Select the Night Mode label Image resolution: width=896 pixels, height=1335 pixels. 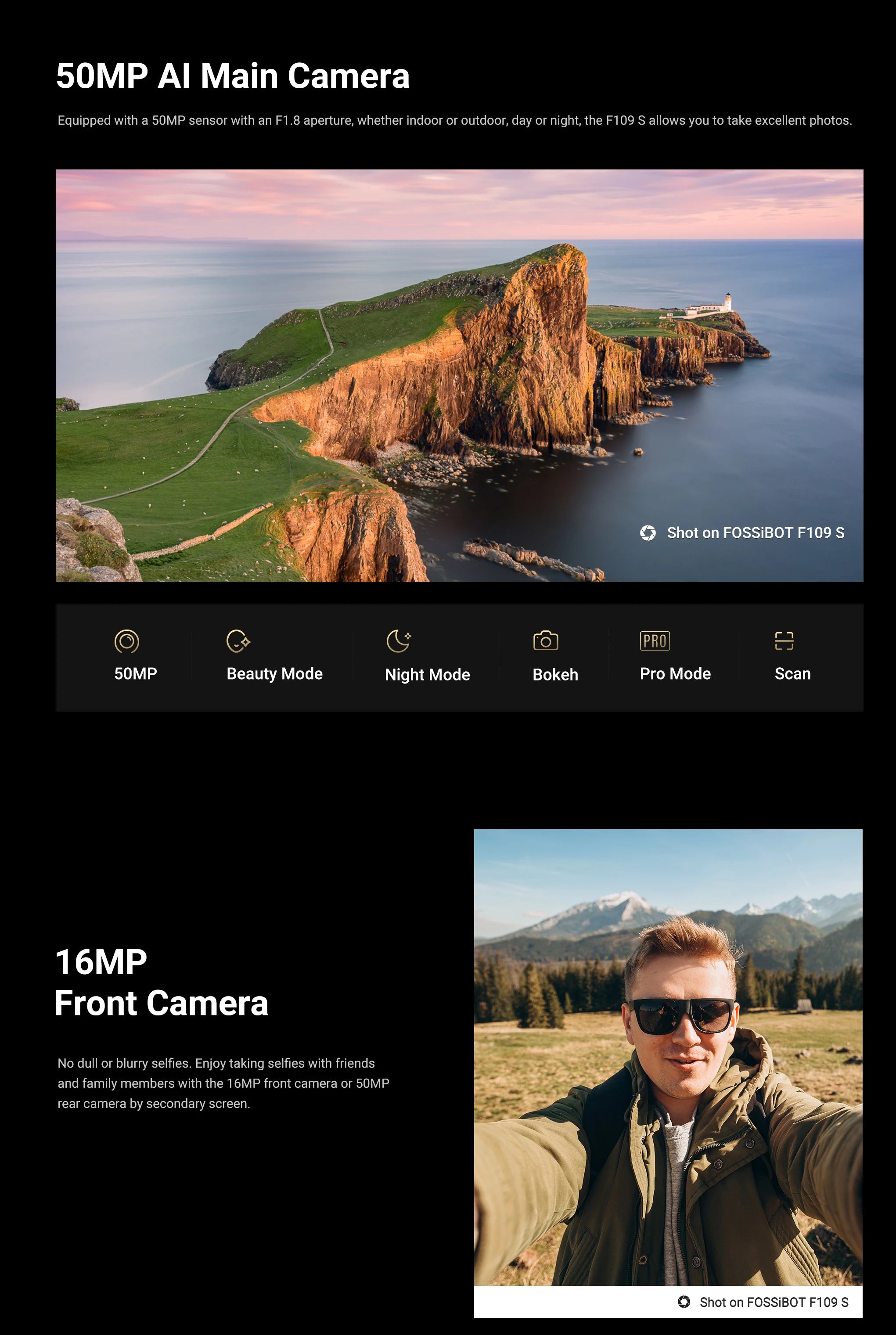click(427, 675)
